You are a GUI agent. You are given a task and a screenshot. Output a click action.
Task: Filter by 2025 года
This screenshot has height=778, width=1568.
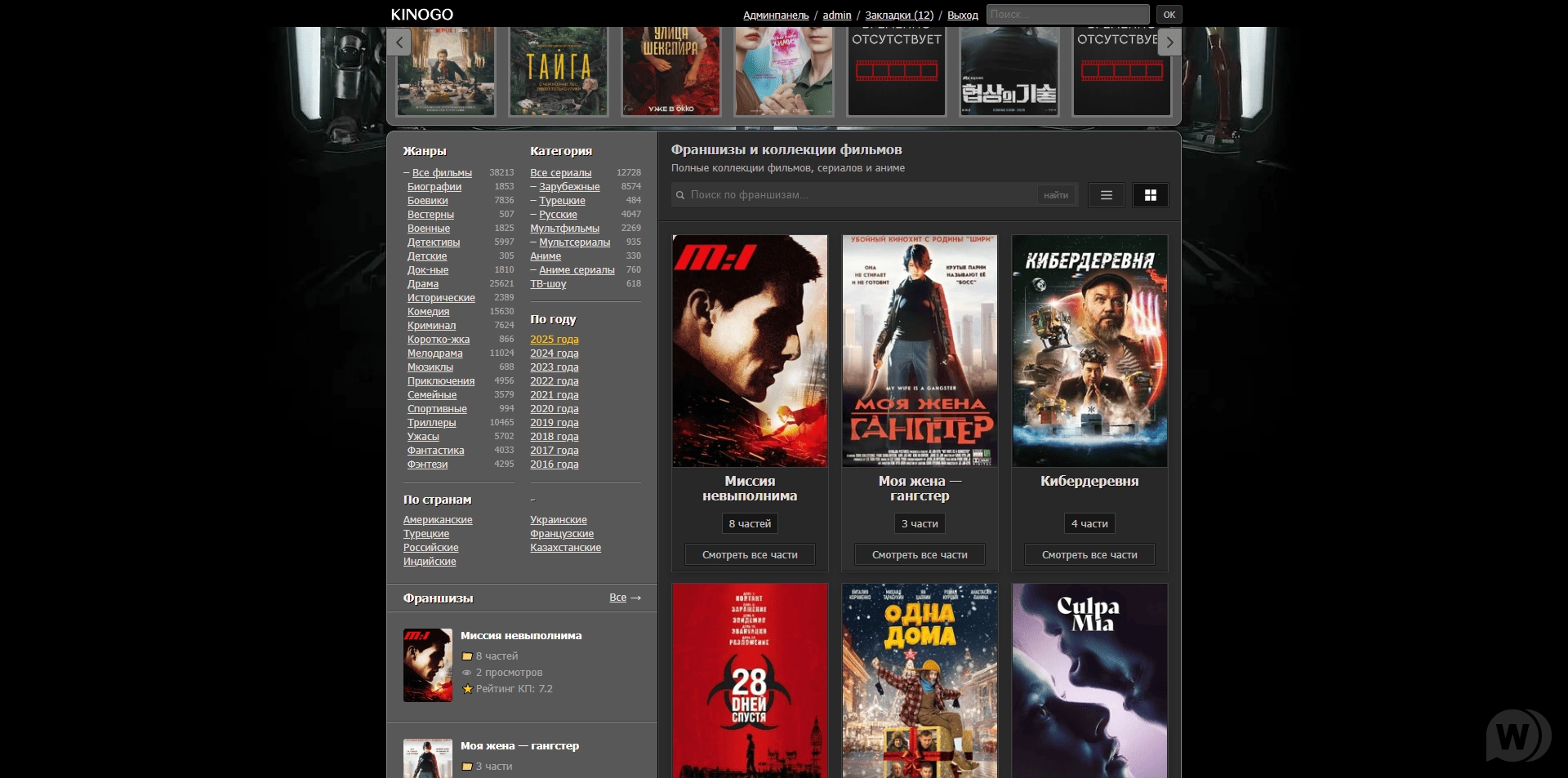554,340
